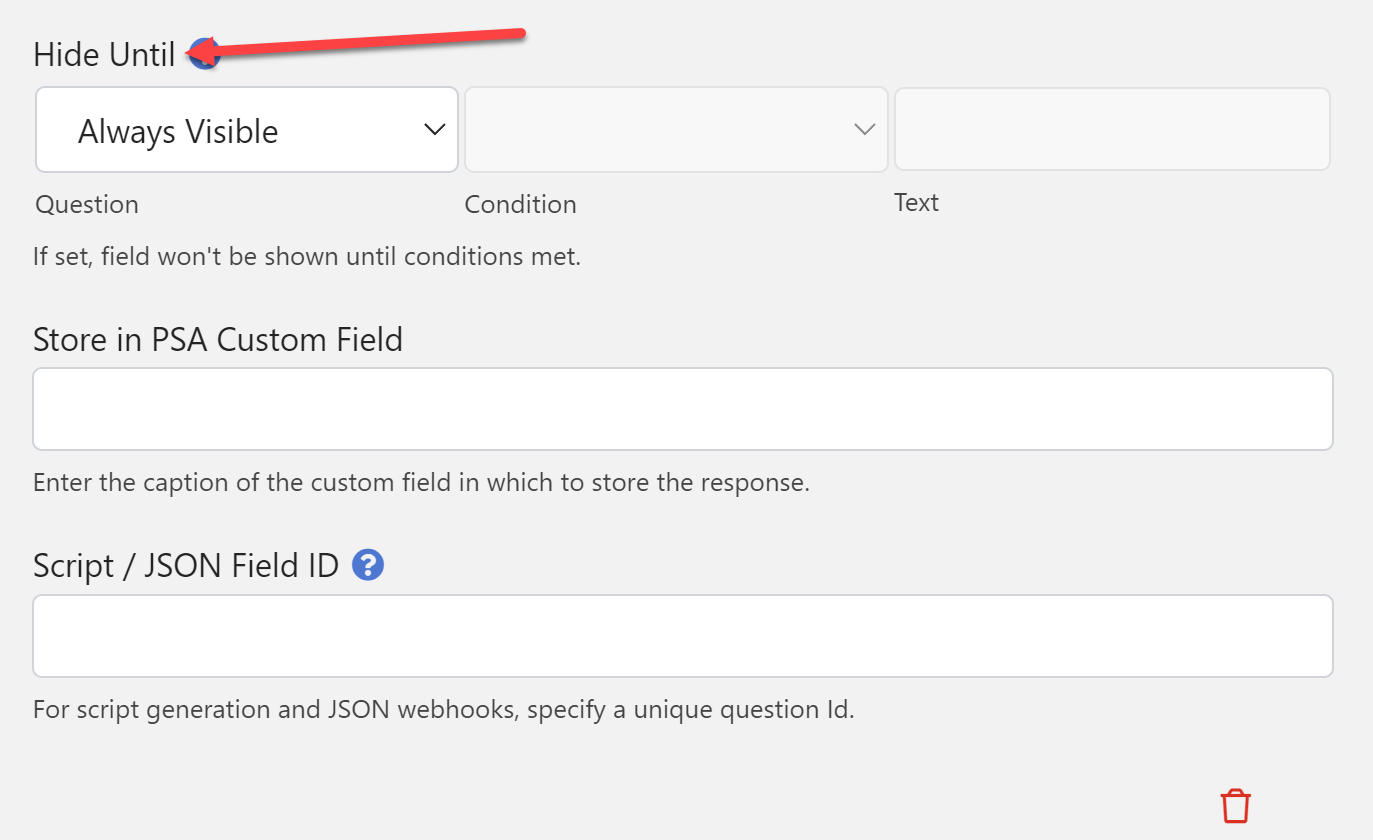Select the Hide Until heading label
Screen dimensions: 1373x840
103,54
